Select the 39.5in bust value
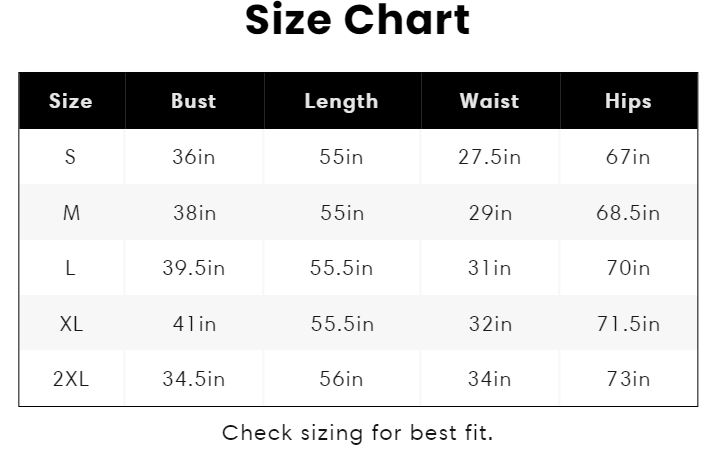This screenshot has height=458, width=716. 193,268
